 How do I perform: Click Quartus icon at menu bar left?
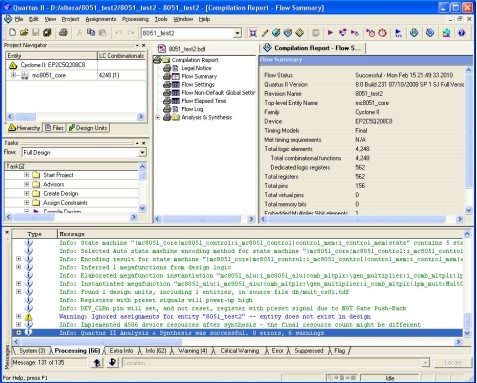click(x=8, y=19)
